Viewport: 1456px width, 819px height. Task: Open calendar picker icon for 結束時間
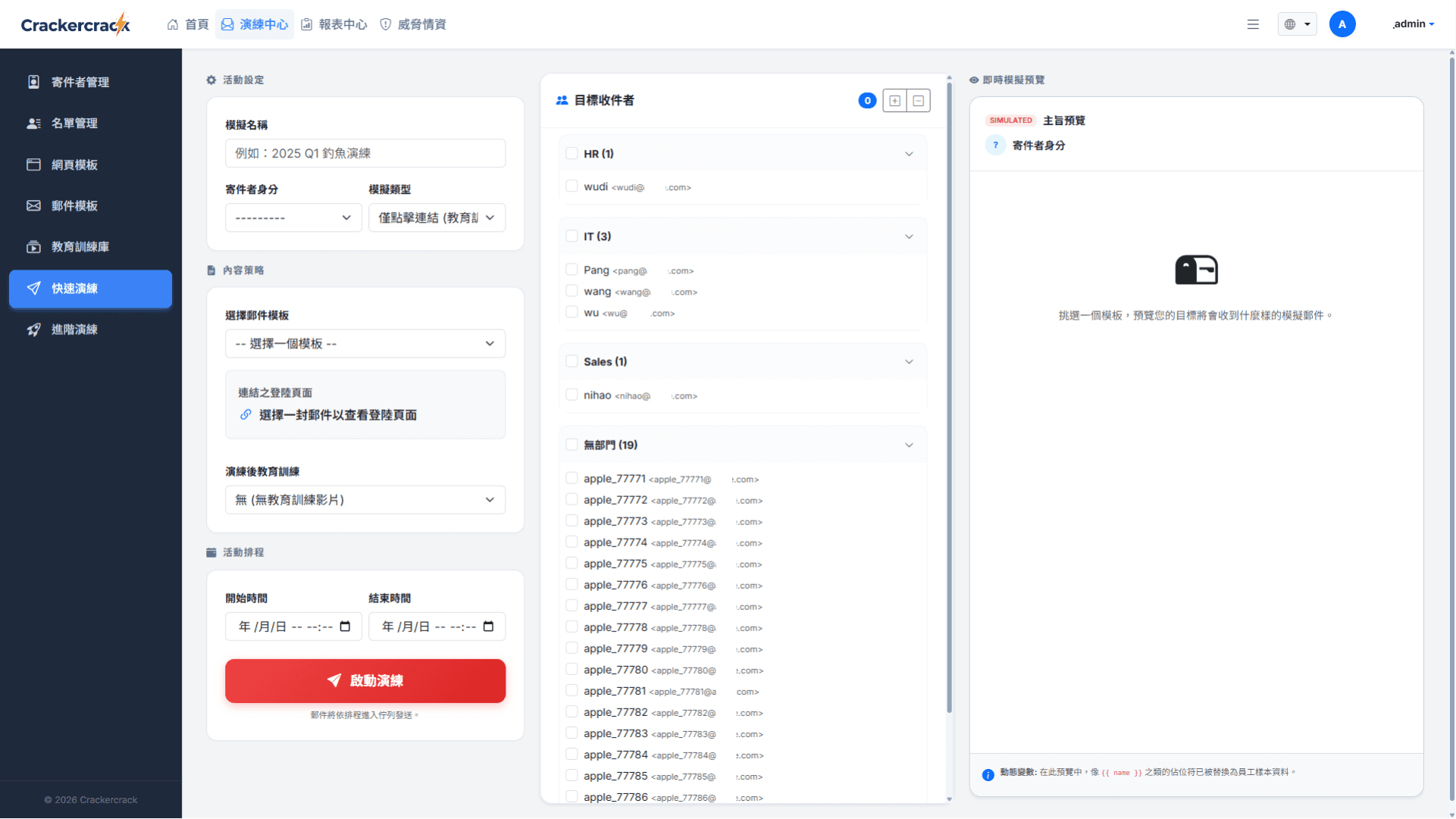(x=488, y=627)
